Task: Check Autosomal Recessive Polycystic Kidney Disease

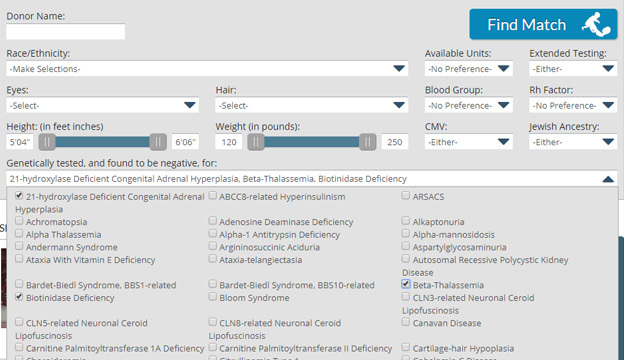Action: click(406, 259)
